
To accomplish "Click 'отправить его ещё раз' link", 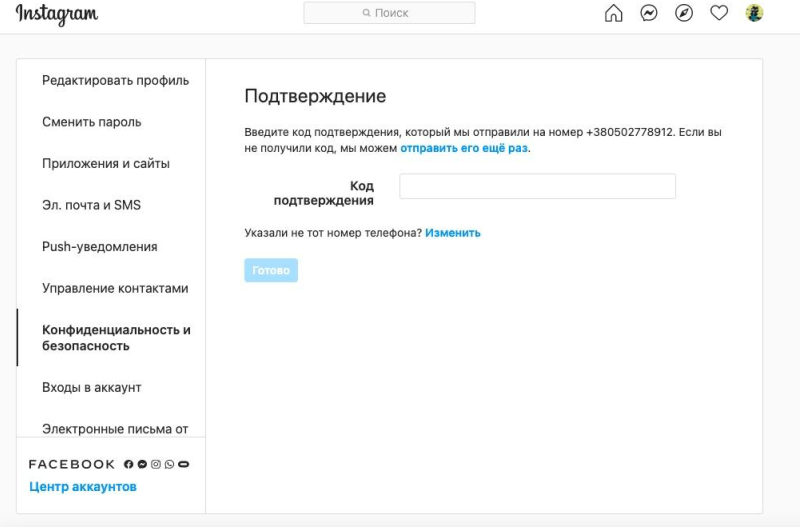I will tap(464, 148).
